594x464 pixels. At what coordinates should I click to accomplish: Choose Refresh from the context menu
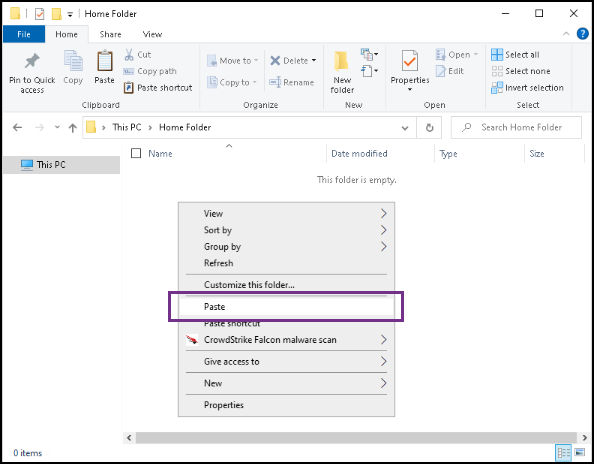(286, 263)
